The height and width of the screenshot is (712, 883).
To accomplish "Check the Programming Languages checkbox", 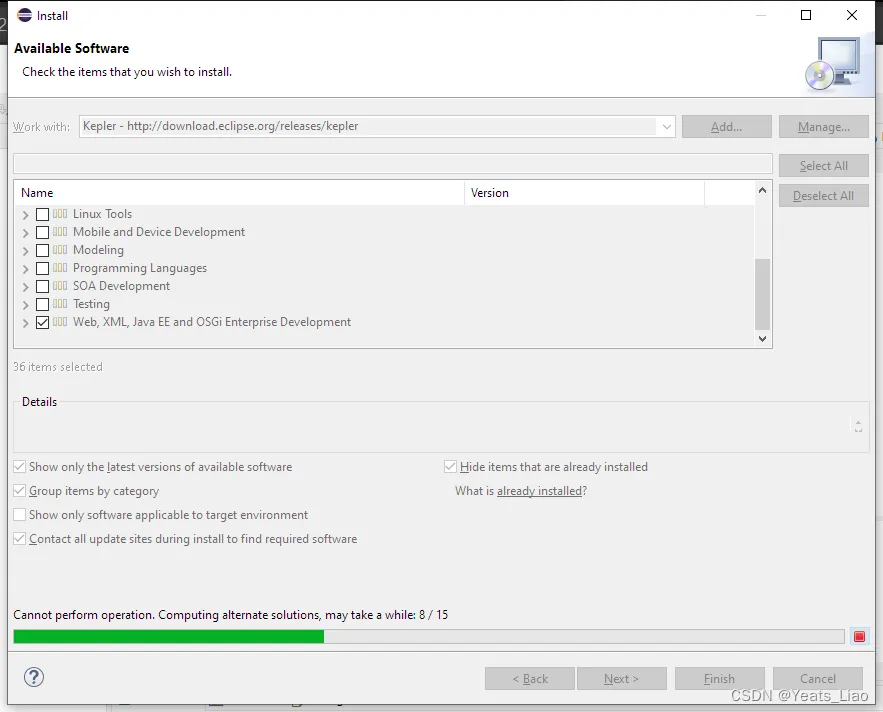I will click(x=42, y=268).
